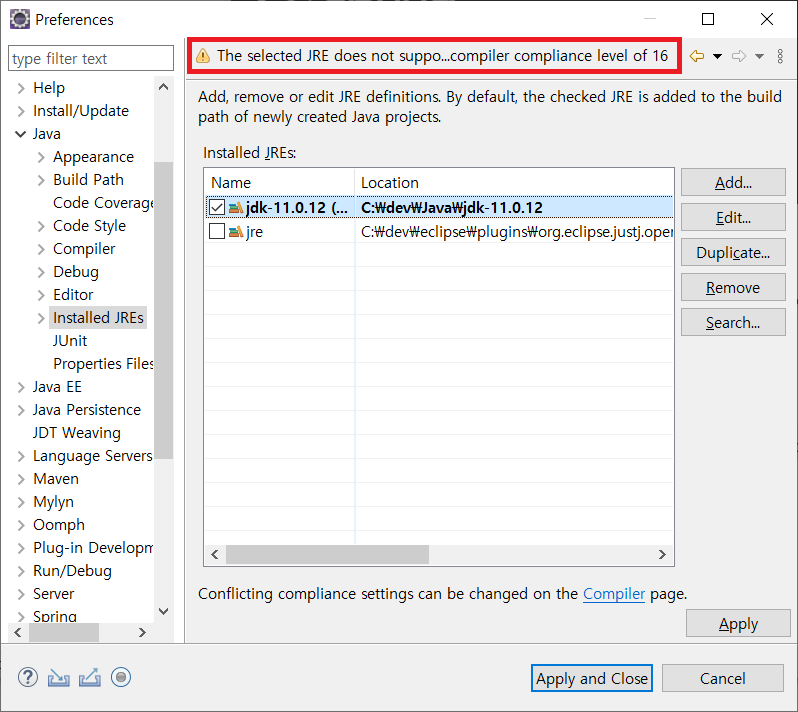Expand the Editor tree node
This screenshot has height=712, width=798.
coord(41,295)
